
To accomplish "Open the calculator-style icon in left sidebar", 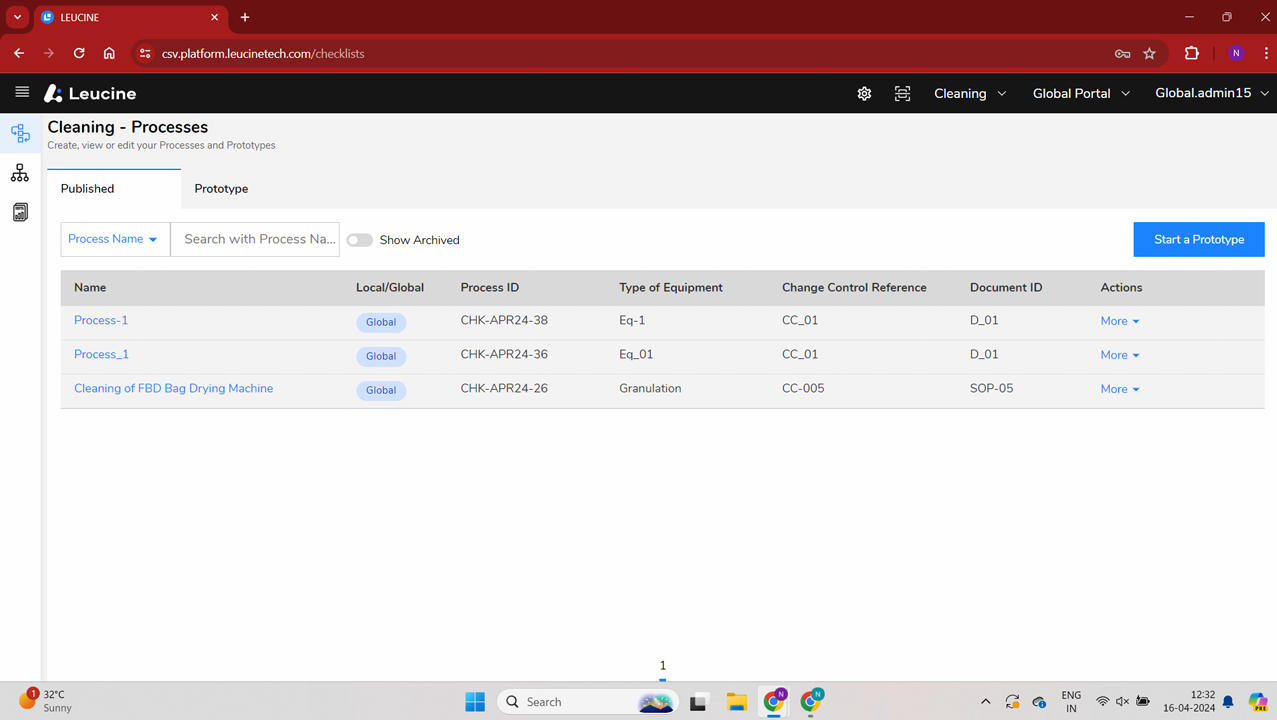I will point(20,212).
